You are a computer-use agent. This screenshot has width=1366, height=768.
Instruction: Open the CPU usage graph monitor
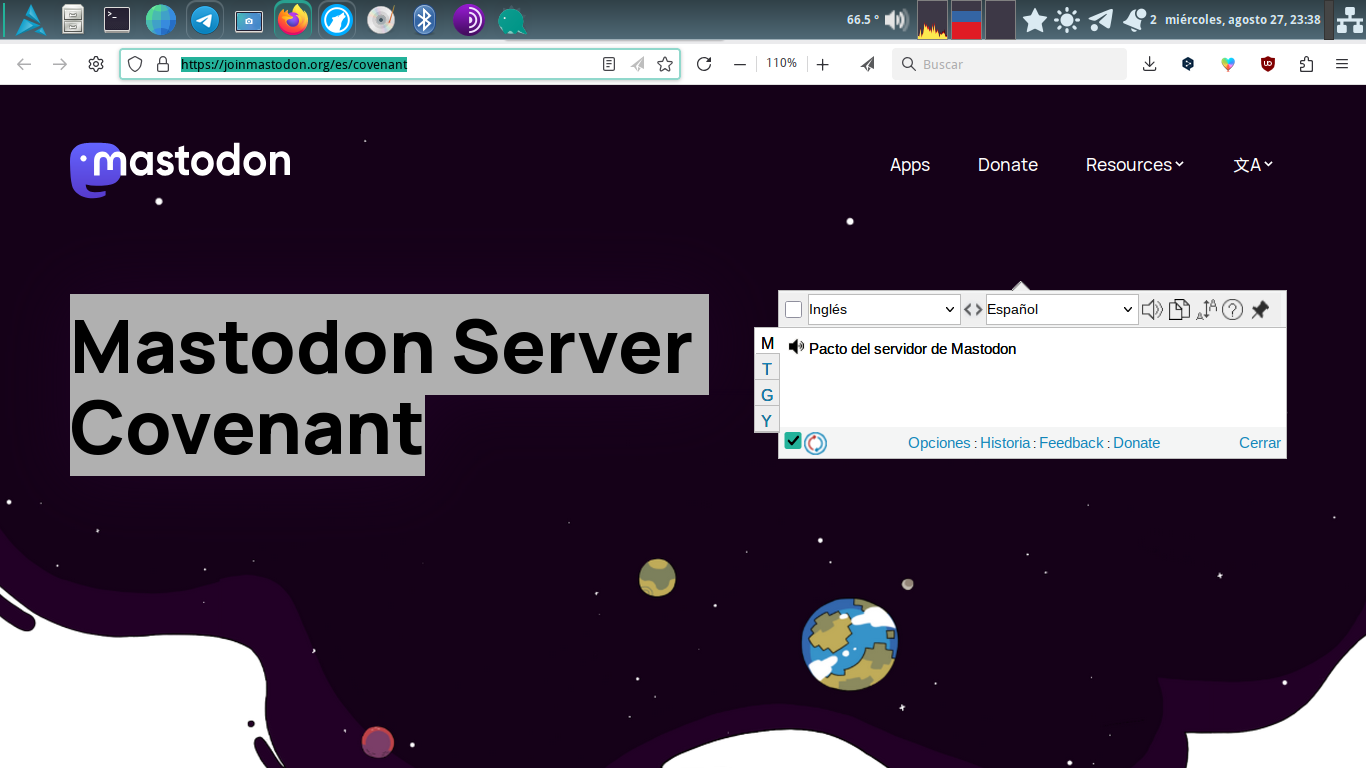pyautogui.click(x=932, y=20)
